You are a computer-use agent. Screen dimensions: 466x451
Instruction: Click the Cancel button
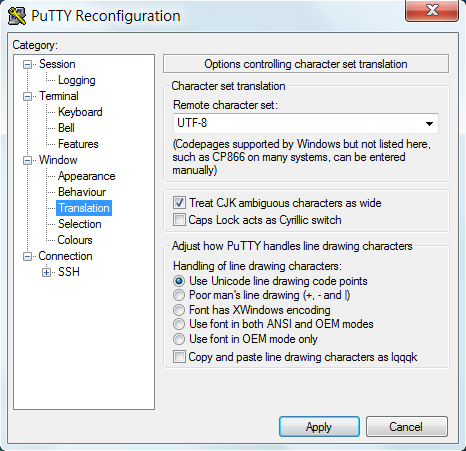[406, 426]
